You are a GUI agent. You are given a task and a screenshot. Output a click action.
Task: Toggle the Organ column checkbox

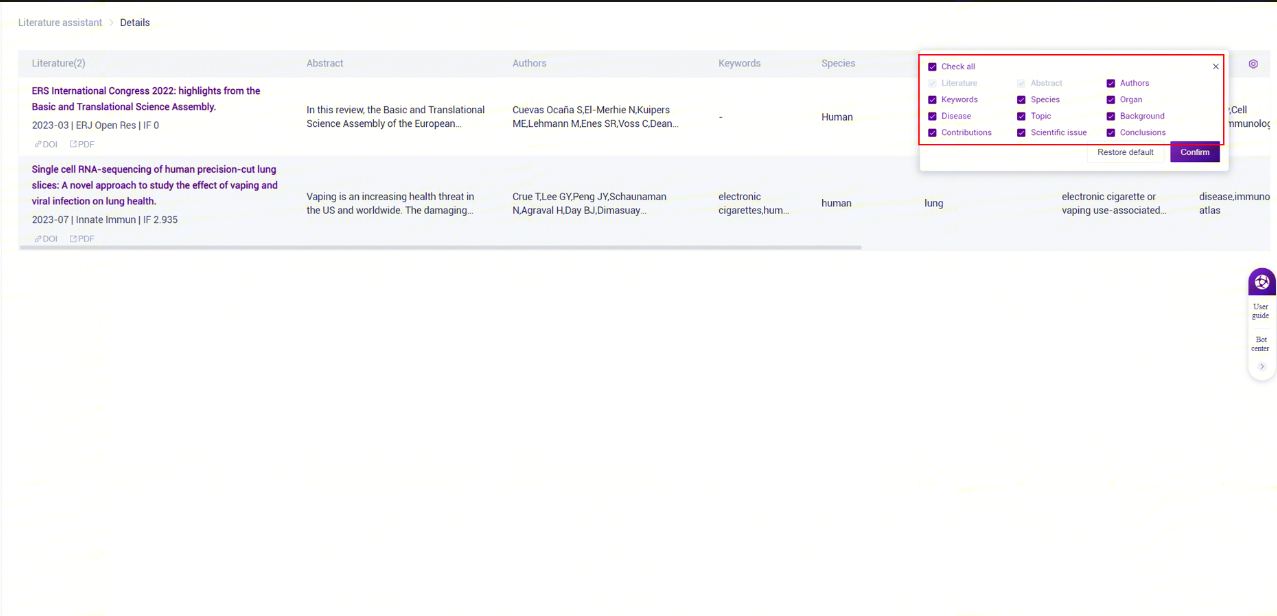click(x=1111, y=100)
